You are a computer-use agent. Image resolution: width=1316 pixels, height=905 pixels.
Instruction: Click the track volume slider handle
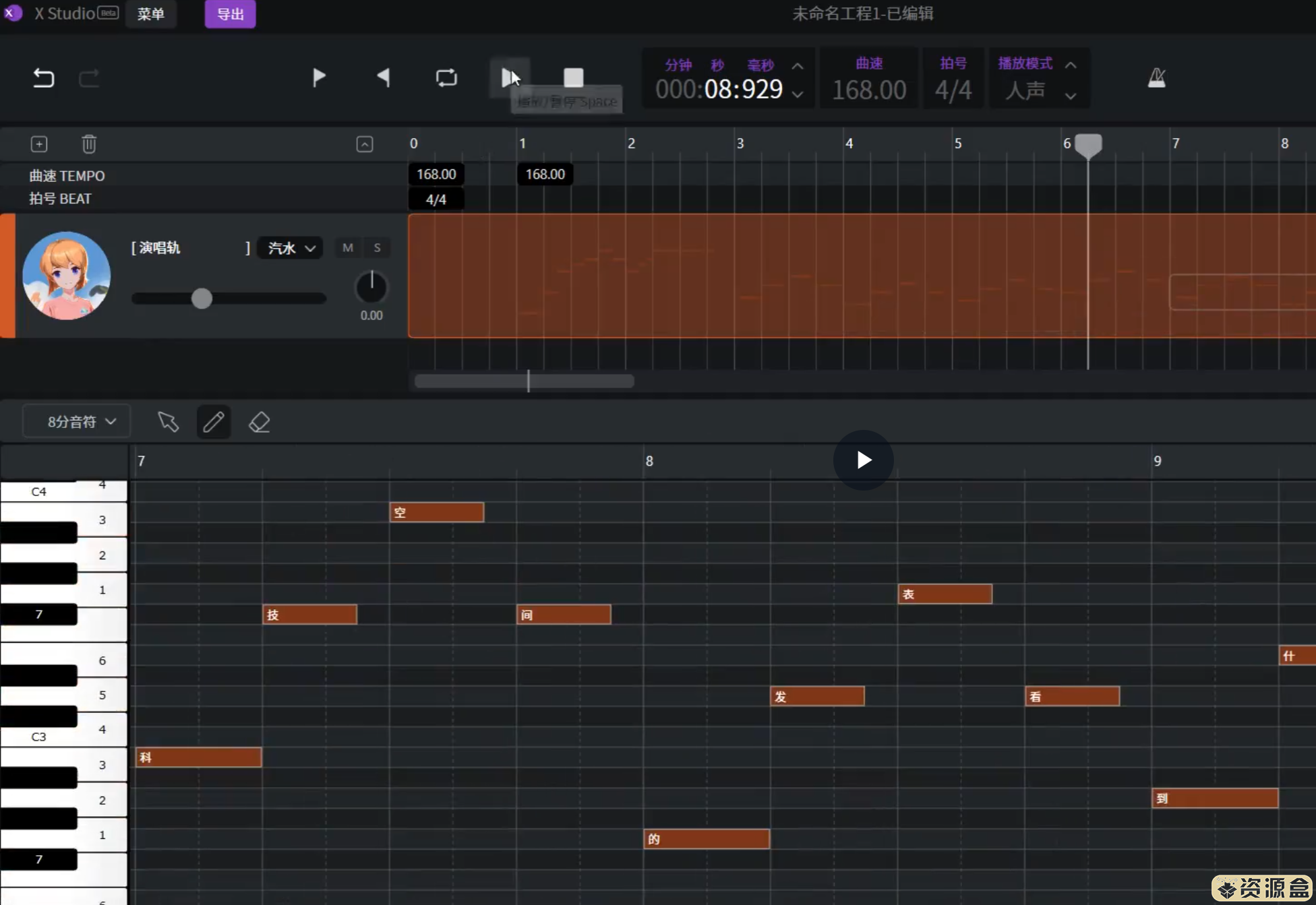(x=202, y=298)
